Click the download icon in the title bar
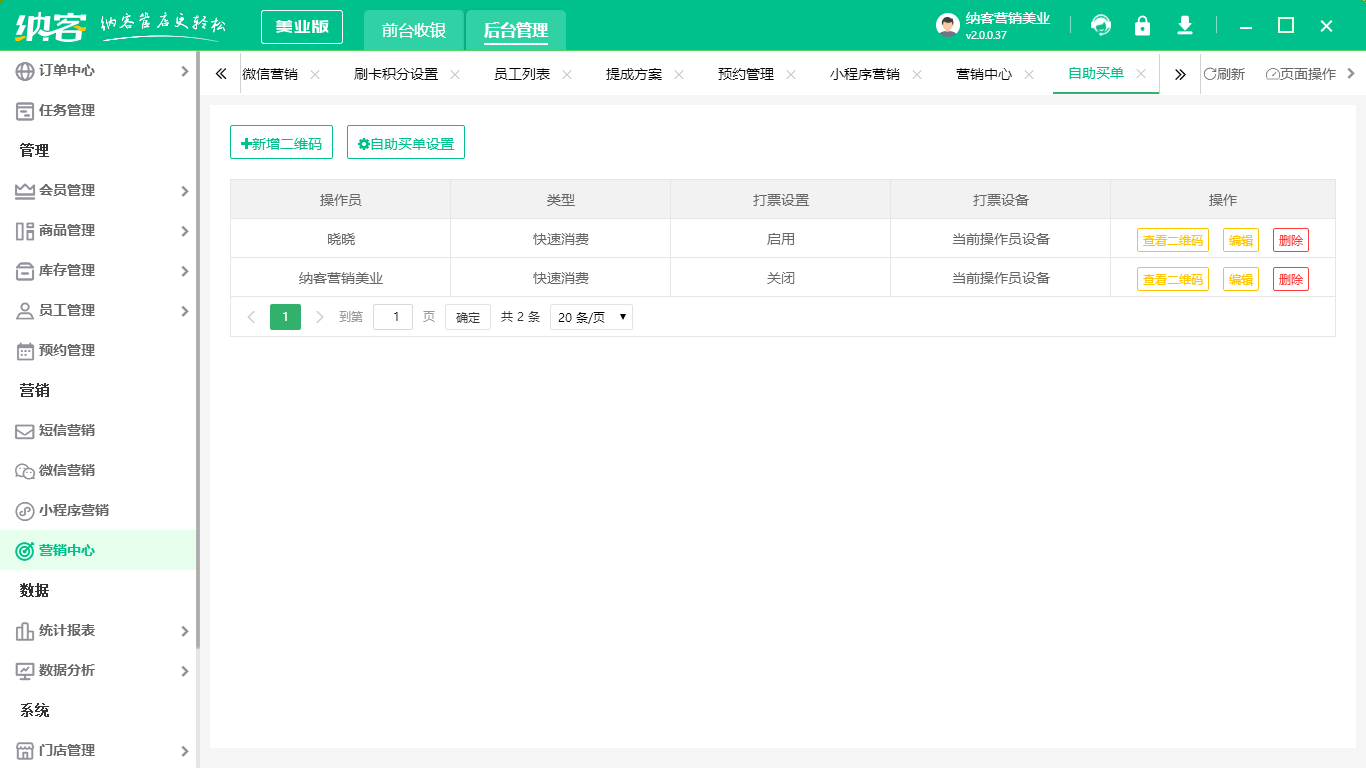 click(1184, 24)
